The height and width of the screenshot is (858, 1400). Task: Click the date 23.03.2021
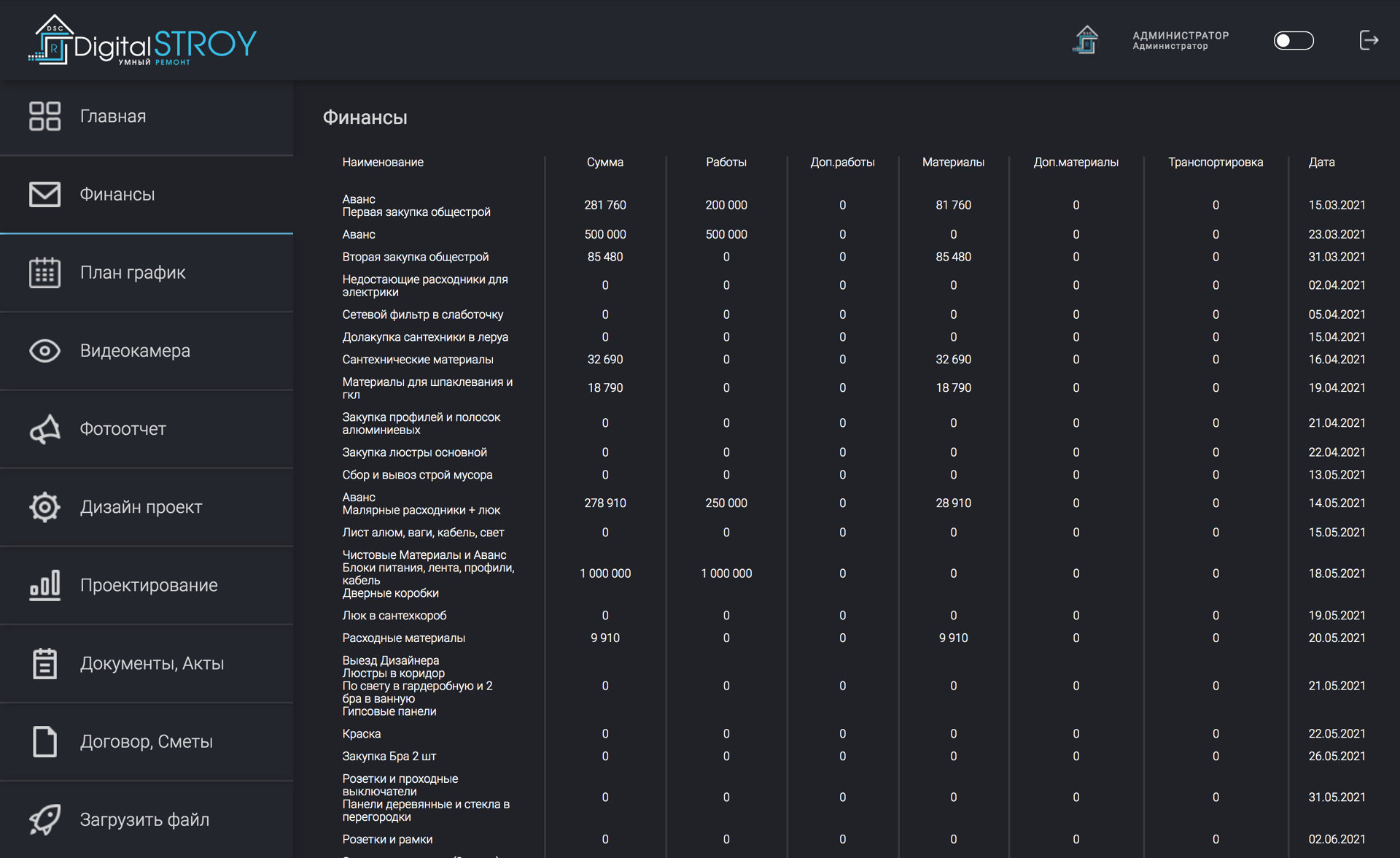(x=1337, y=234)
